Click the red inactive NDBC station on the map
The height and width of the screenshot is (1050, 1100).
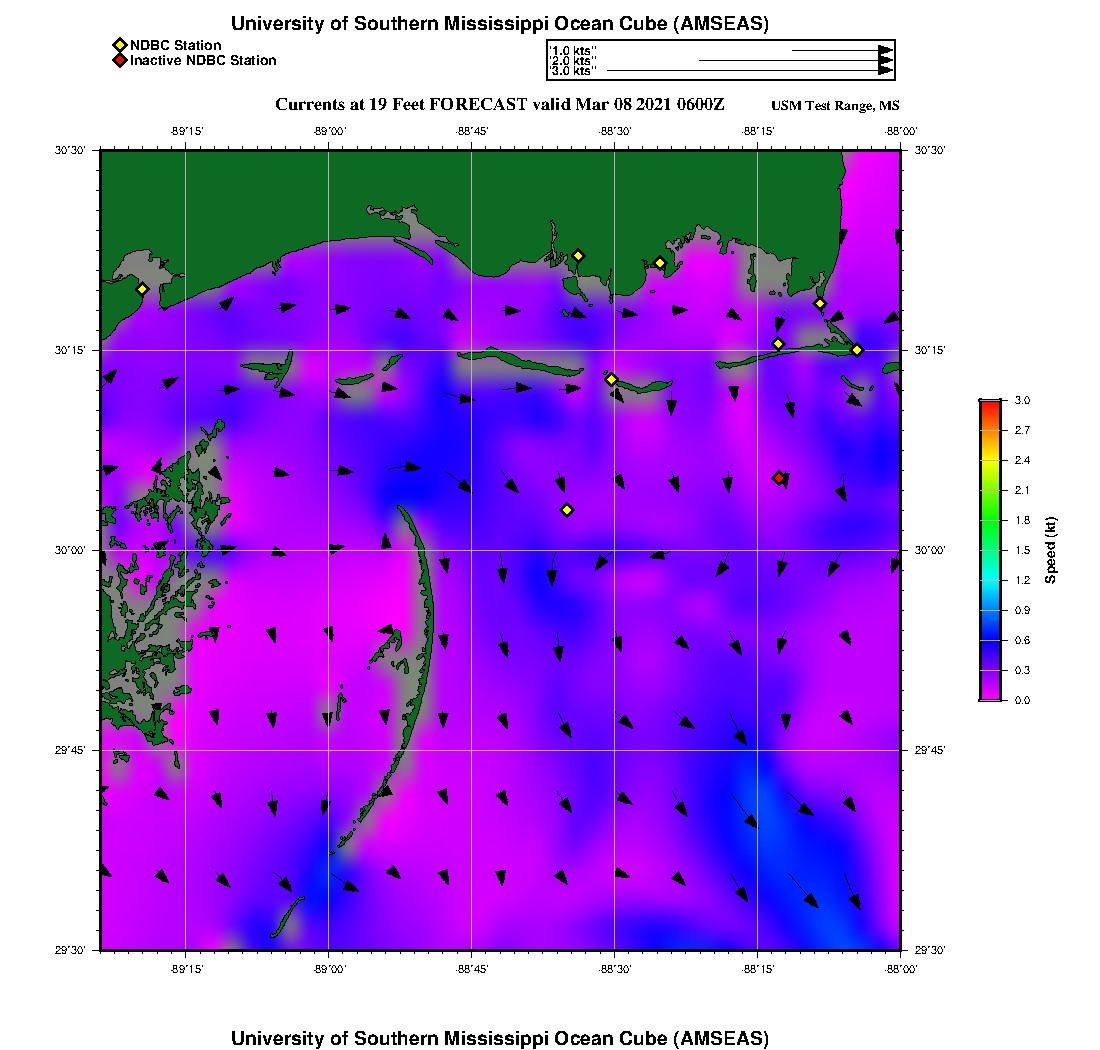click(779, 478)
